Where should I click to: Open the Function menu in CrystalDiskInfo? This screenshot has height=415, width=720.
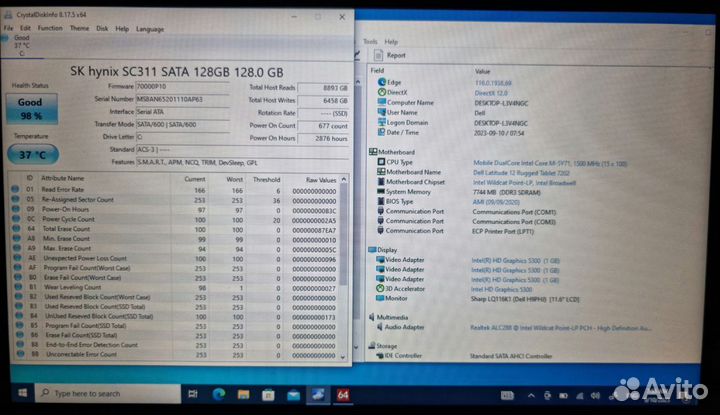pyautogui.click(x=50, y=28)
